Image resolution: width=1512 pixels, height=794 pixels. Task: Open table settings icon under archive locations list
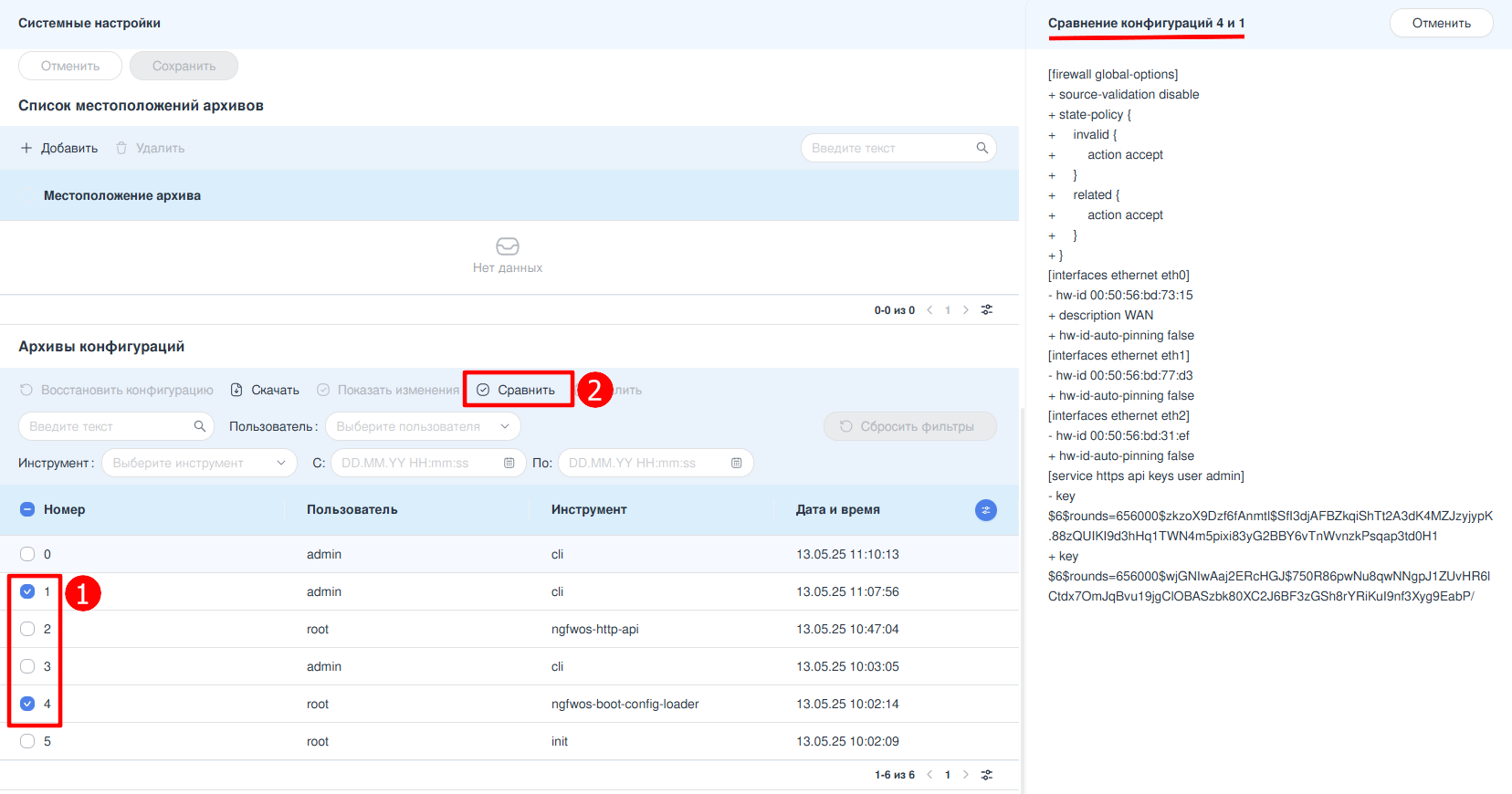pyautogui.click(x=987, y=310)
